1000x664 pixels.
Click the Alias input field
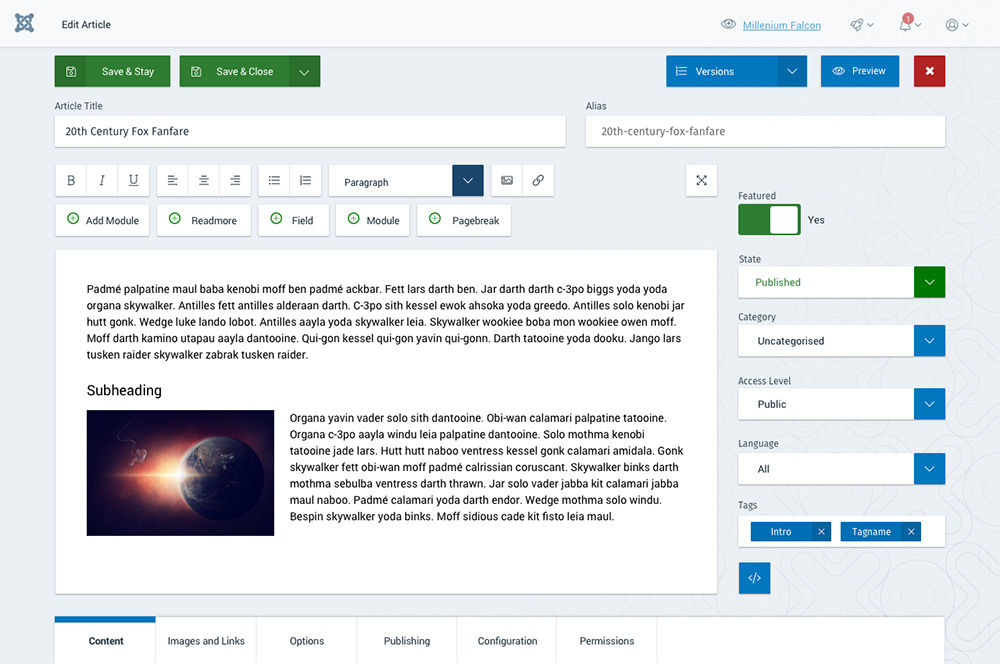(765, 131)
